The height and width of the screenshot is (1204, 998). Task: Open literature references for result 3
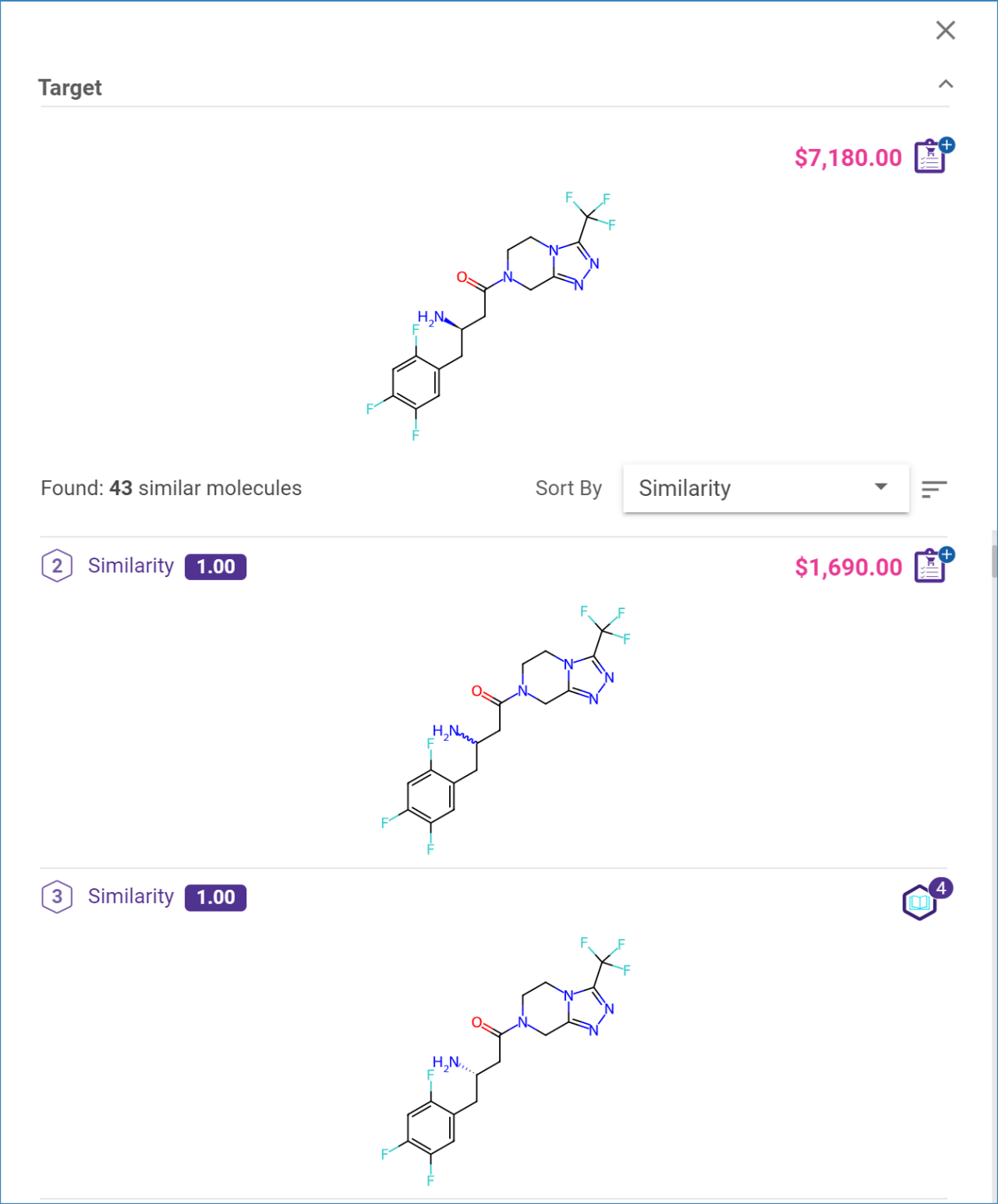(x=918, y=902)
